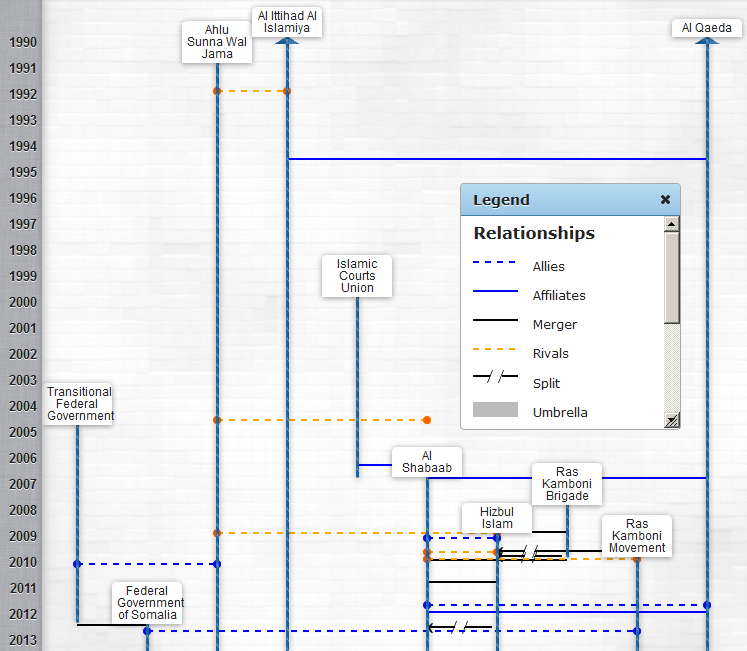This screenshot has width=747, height=651.
Task: Click the Rivals legend label
Action: [x=551, y=354]
